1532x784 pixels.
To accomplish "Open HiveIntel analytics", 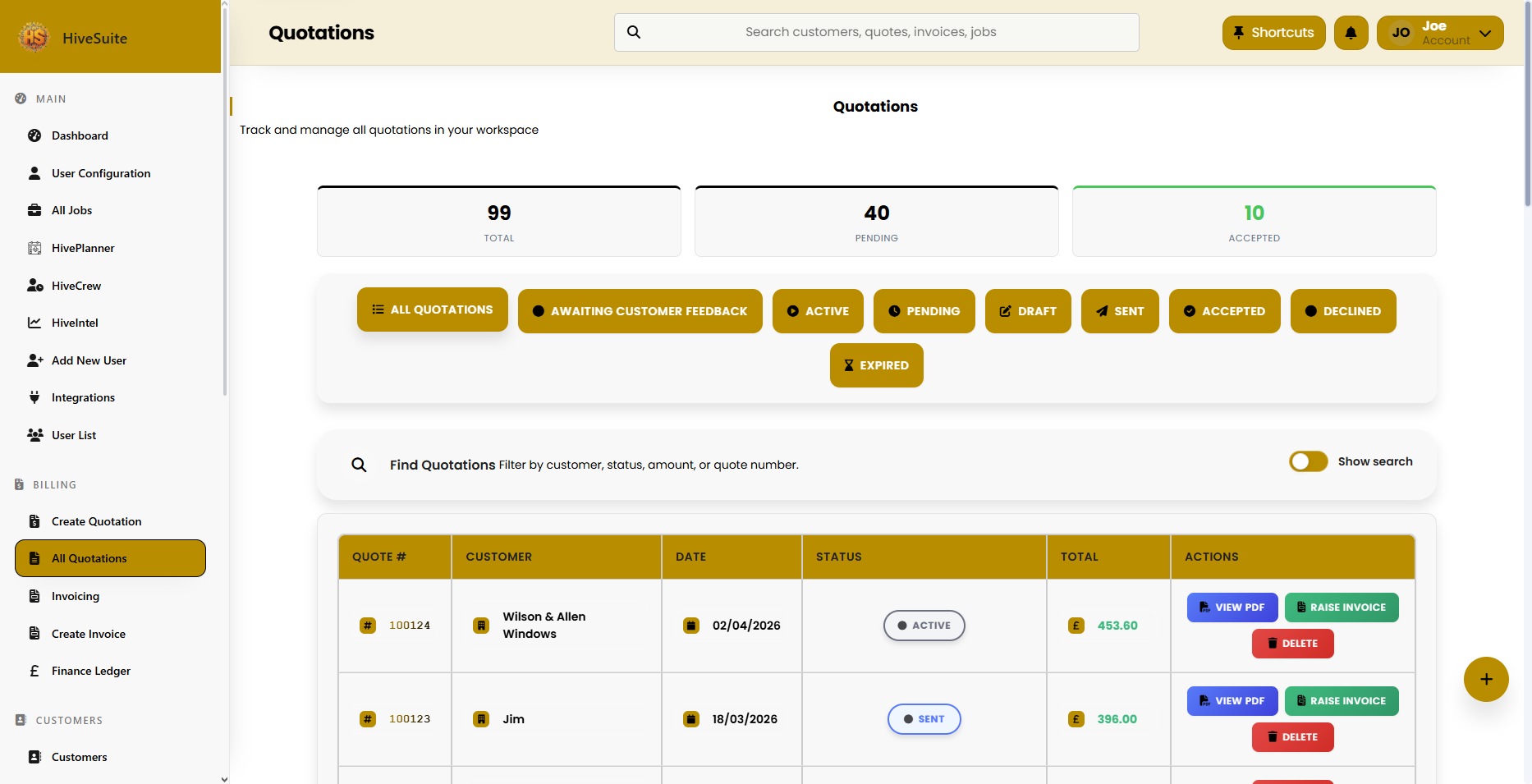I will tap(73, 323).
